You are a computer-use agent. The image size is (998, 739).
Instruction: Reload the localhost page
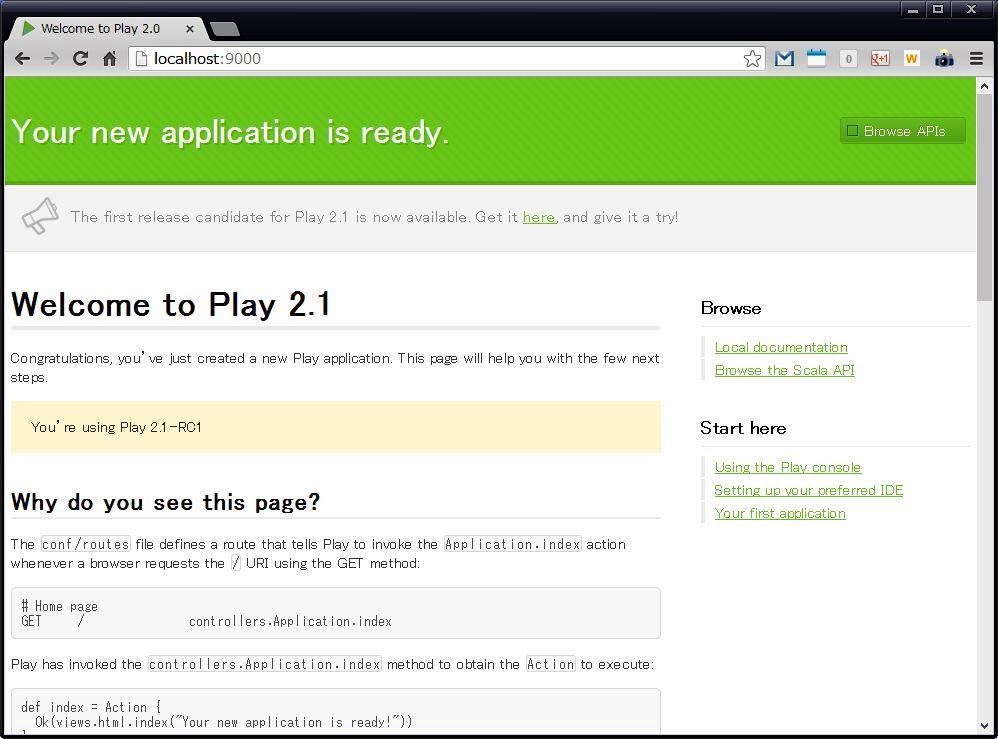coord(81,59)
